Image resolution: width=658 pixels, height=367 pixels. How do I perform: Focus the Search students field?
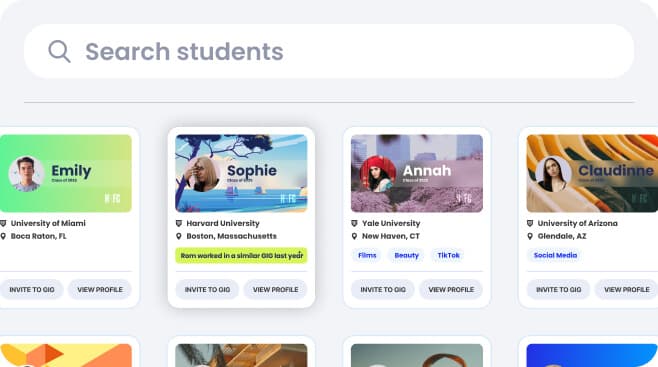pos(329,51)
